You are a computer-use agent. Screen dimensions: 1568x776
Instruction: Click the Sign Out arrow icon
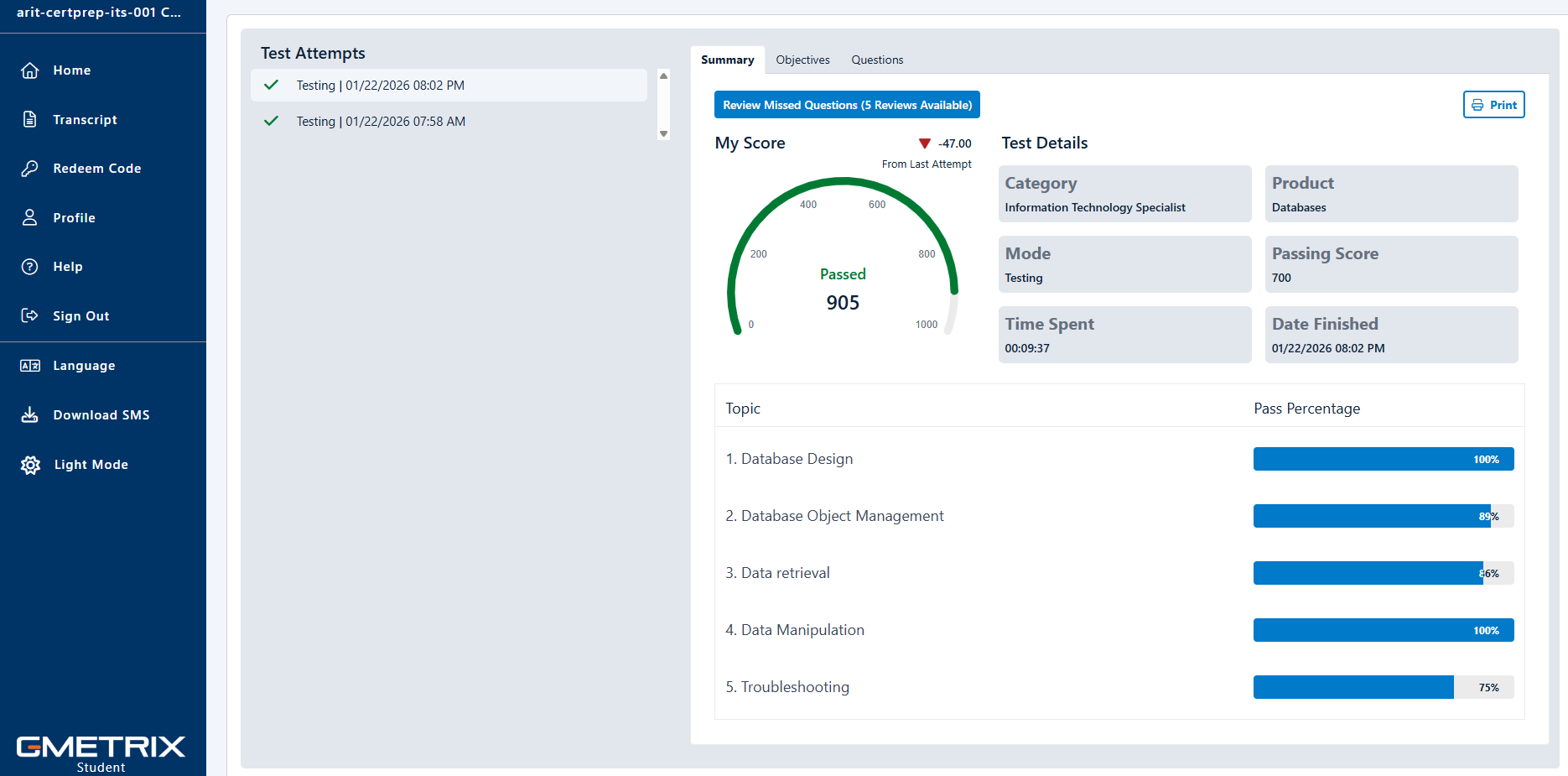30,315
